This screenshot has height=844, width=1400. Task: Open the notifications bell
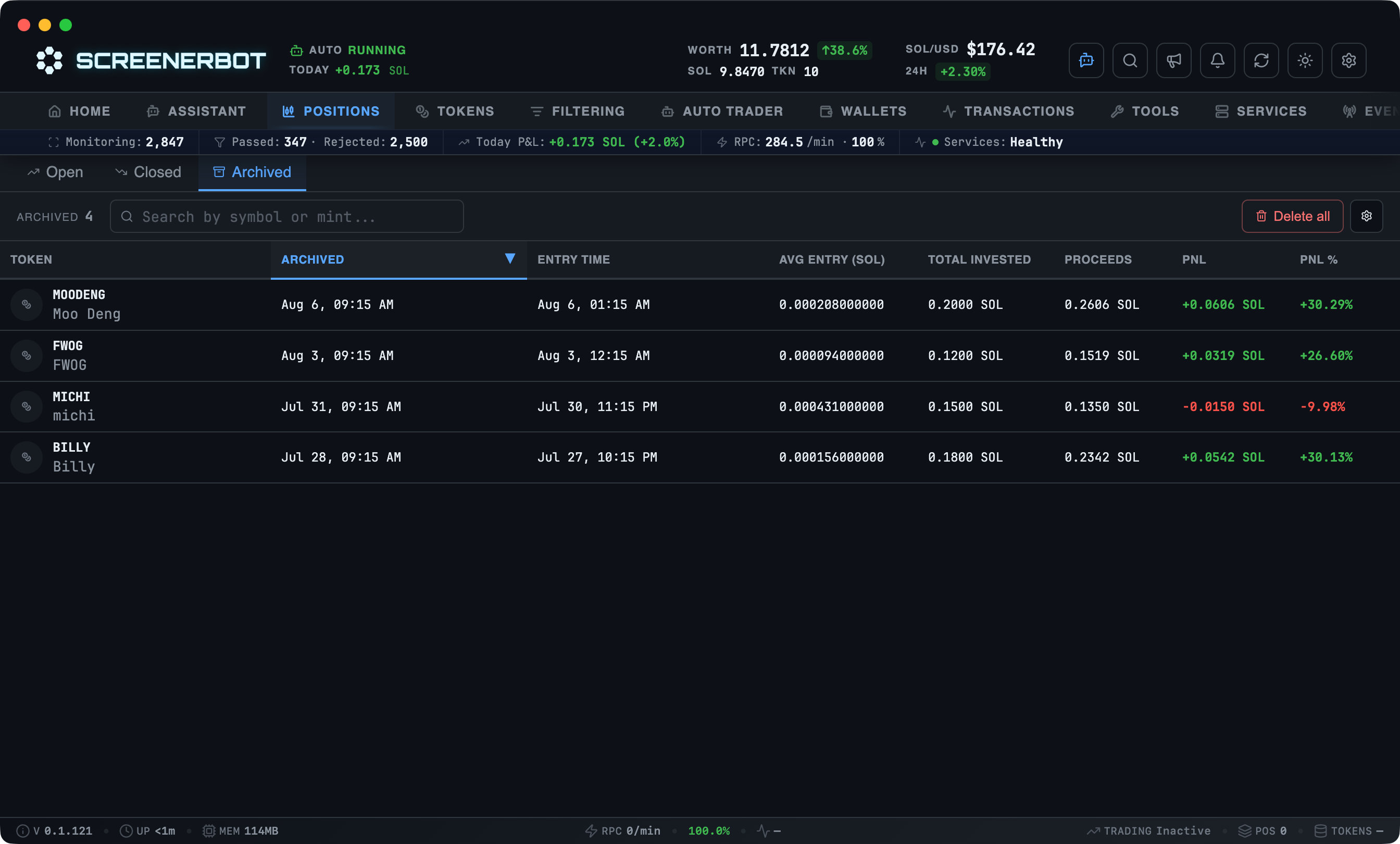coord(1217,60)
